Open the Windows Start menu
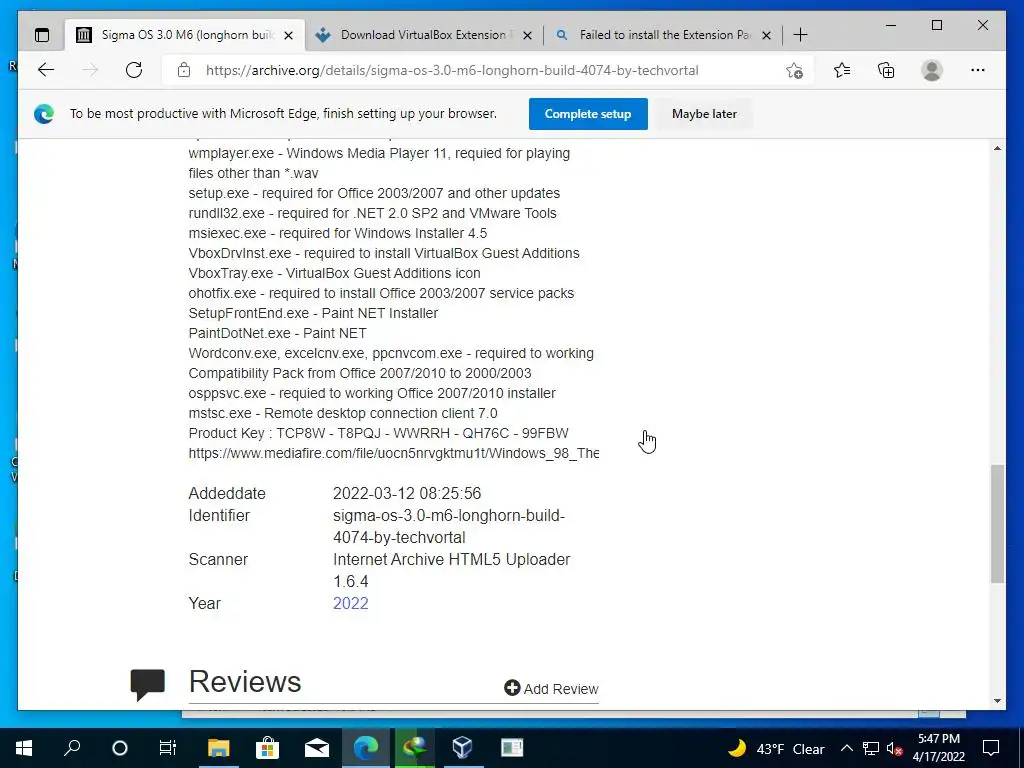The height and width of the screenshot is (768, 1024). pyautogui.click(x=24, y=748)
